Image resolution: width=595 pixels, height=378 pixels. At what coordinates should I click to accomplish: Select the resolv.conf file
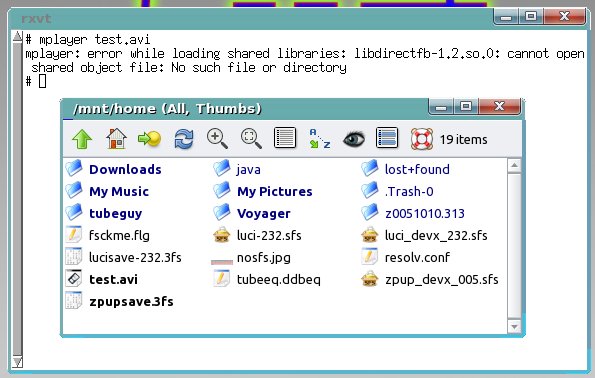pyautogui.click(x=406, y=257)
